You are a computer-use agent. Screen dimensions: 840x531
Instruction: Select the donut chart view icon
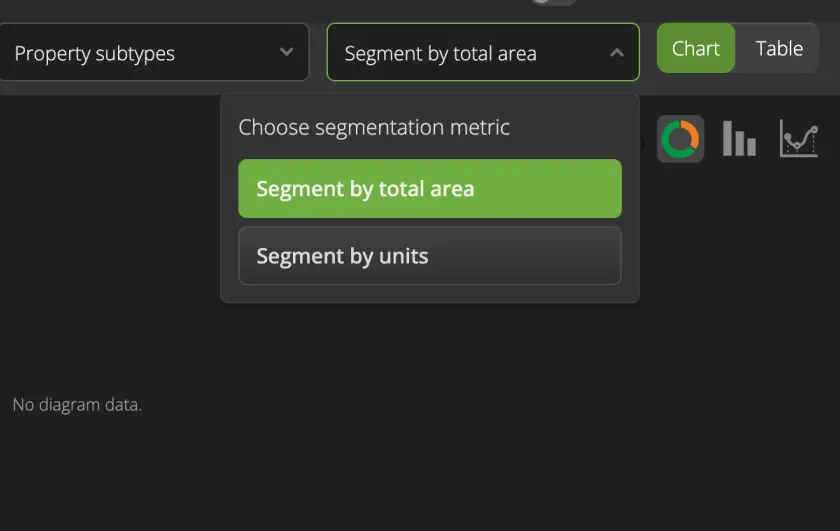(x=680, y=139)
